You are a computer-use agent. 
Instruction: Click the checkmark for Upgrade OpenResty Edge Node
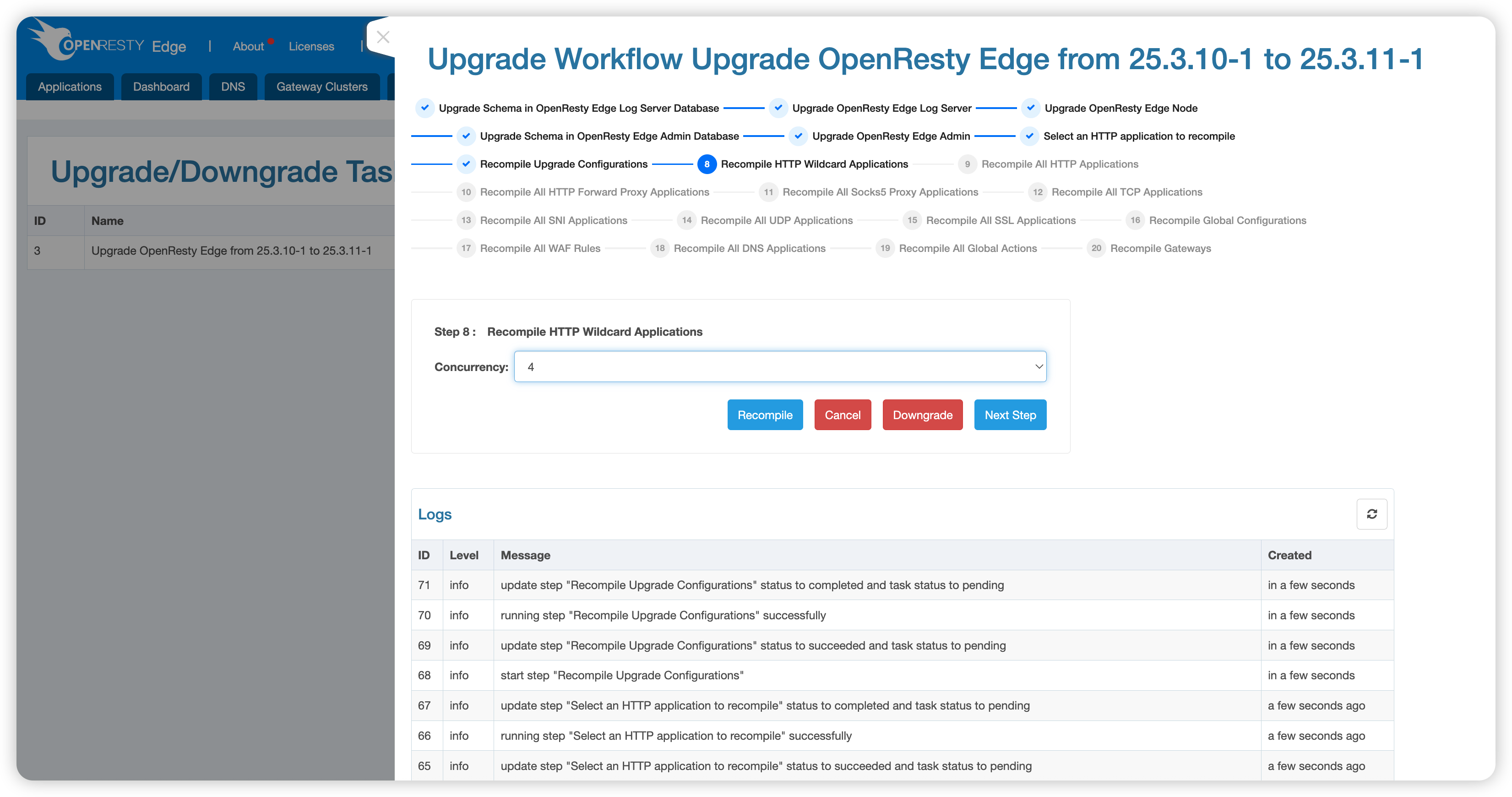click(1030, 108)
